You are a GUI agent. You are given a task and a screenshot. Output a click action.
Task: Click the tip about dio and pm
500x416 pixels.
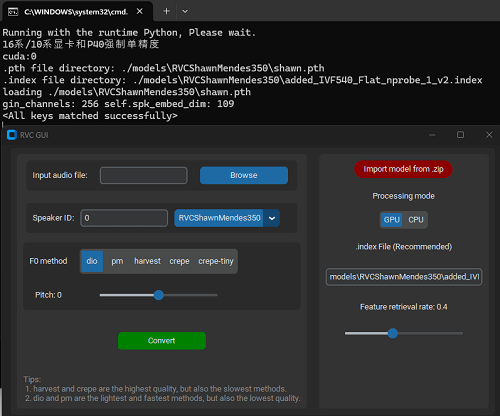(163, 398)
